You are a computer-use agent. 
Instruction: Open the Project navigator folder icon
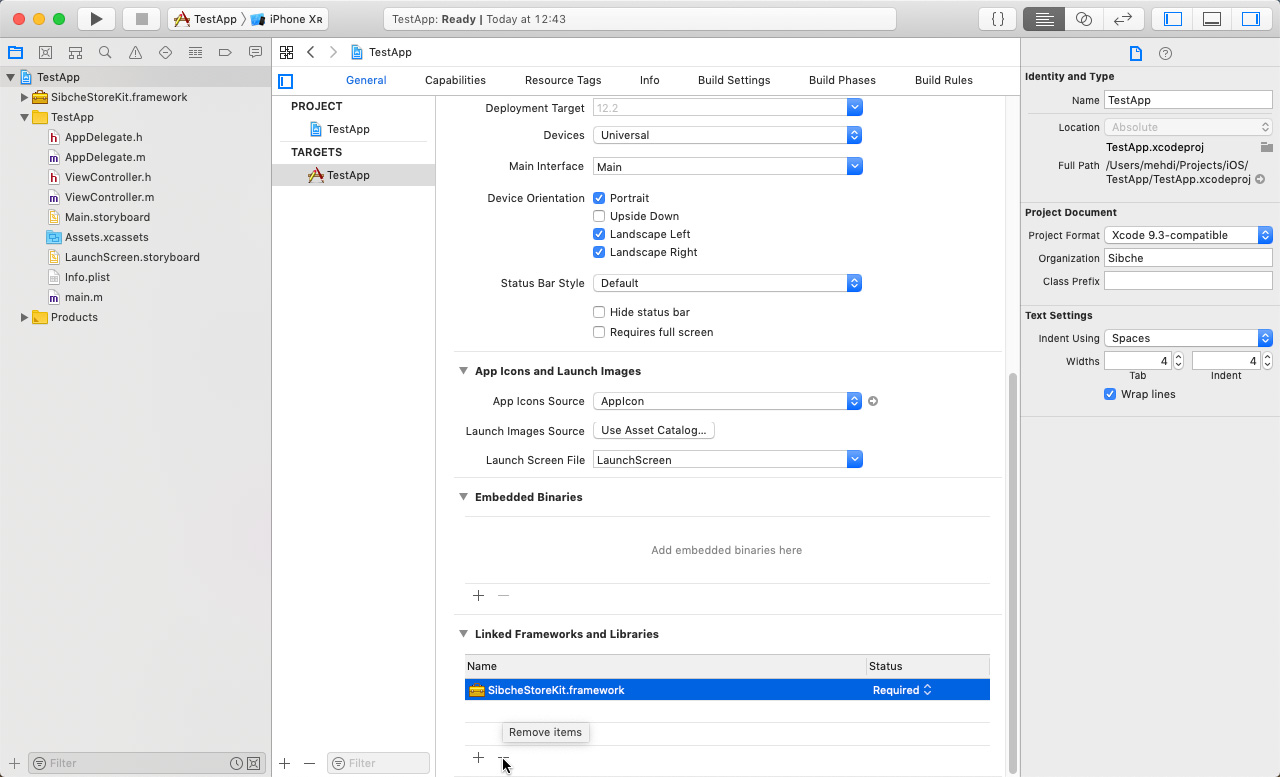click(15, 52)
